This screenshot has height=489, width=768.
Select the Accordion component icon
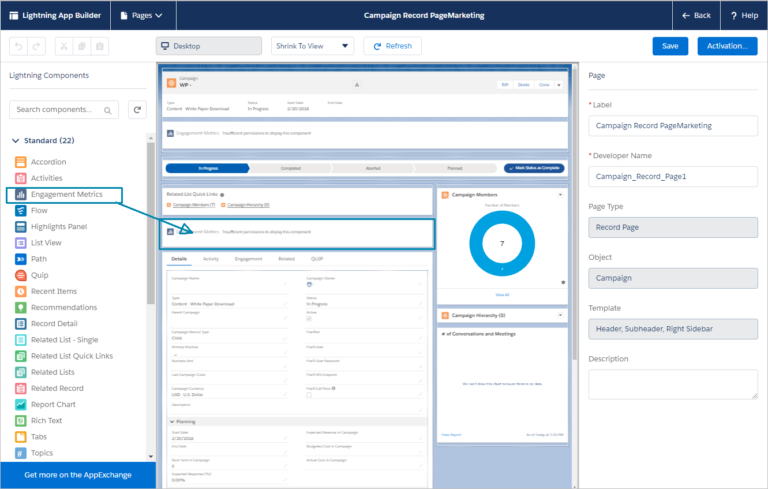(x=21, y=162)
